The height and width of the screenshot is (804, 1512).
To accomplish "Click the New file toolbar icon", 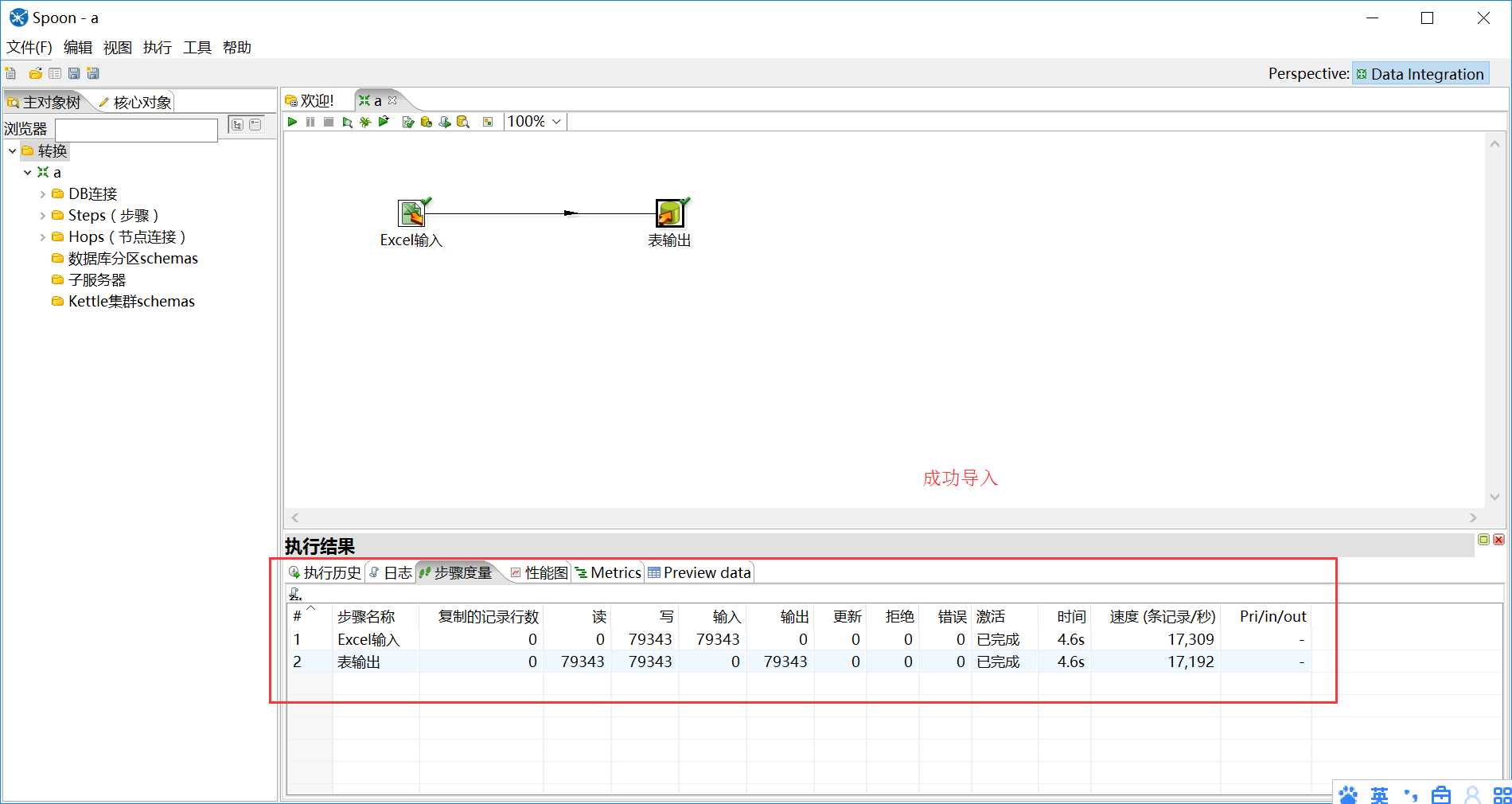I will coord(10,74).
